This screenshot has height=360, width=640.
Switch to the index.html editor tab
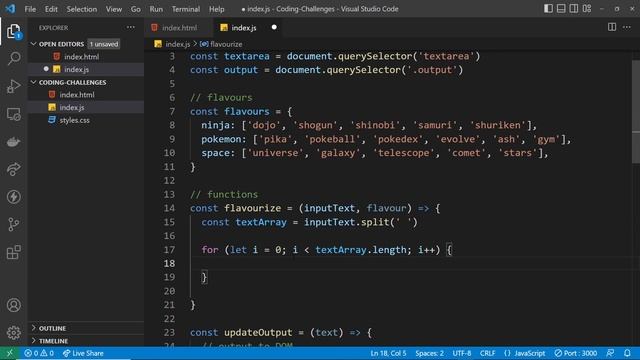click(179, 27)
